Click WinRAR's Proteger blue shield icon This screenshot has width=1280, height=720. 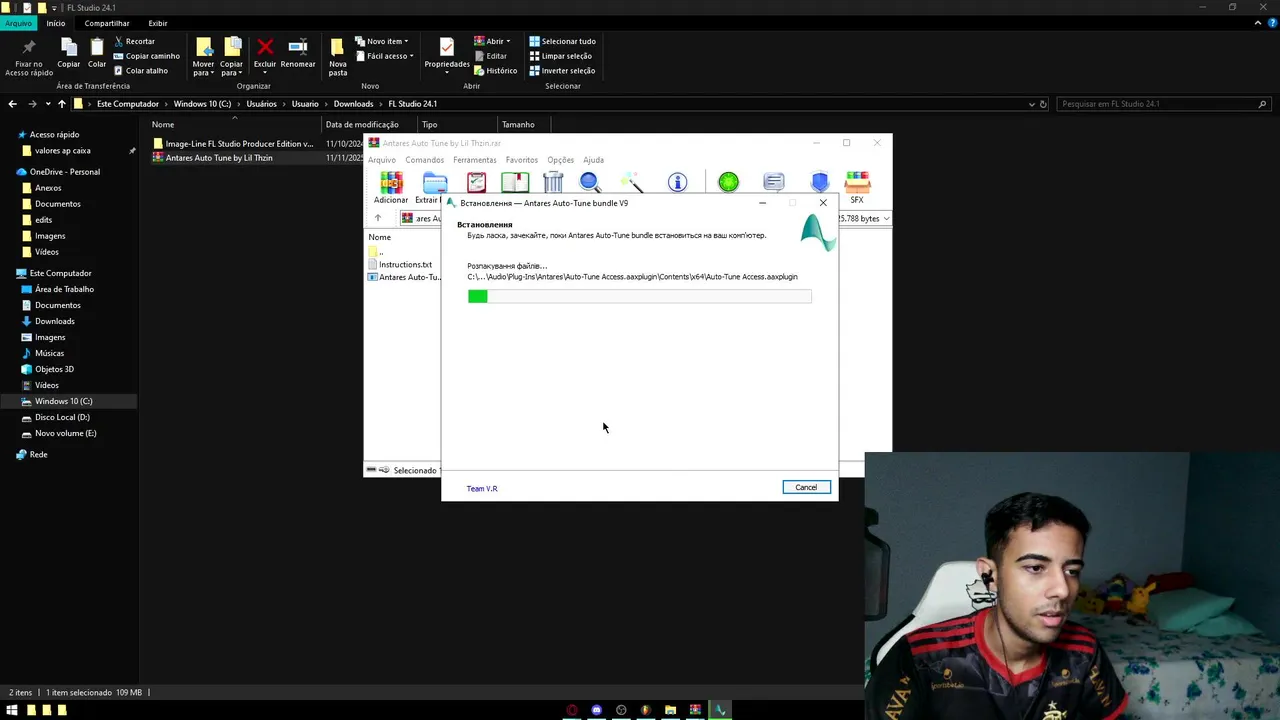pyautogui.click(x=819, y=182)
